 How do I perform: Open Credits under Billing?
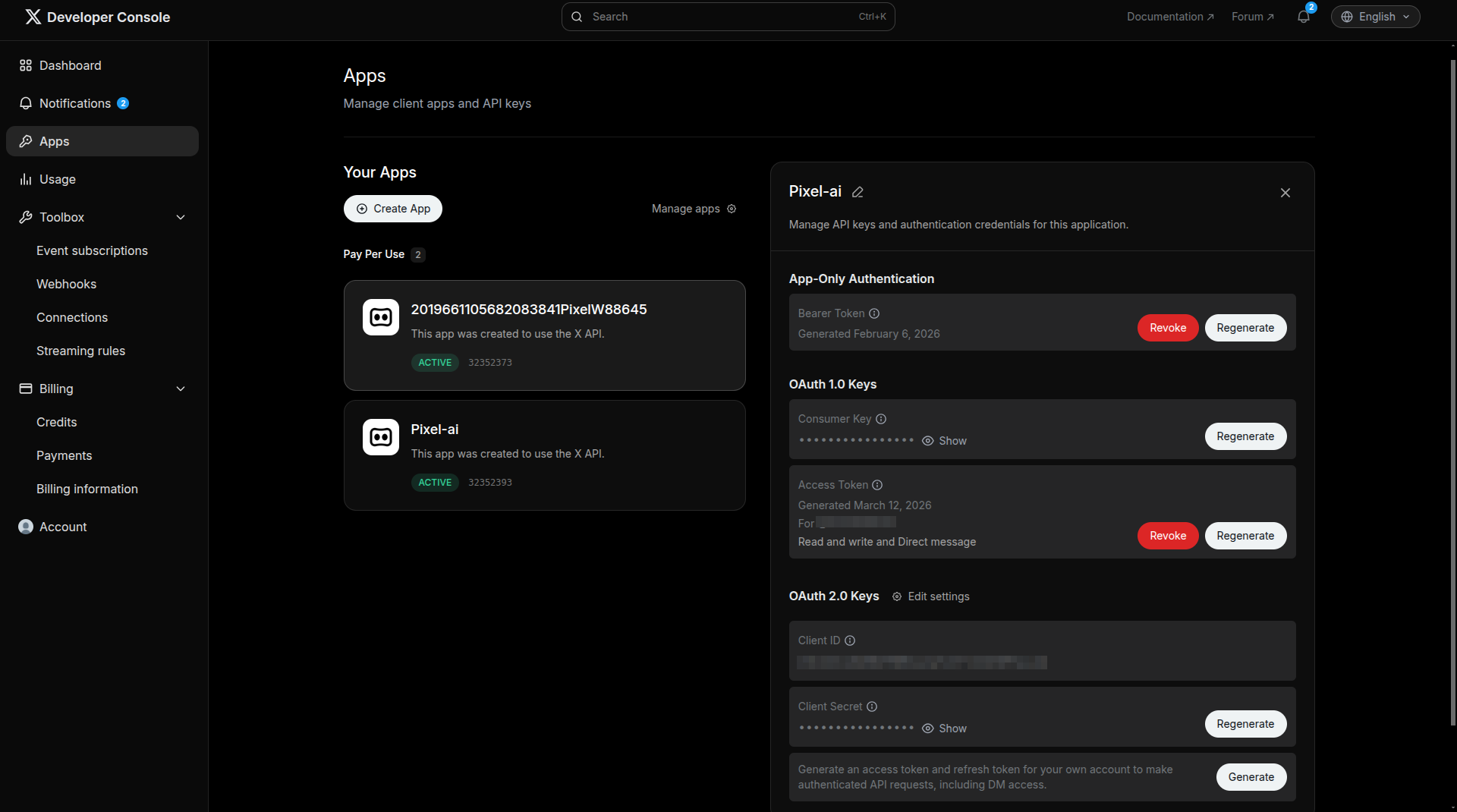[56, 422]
